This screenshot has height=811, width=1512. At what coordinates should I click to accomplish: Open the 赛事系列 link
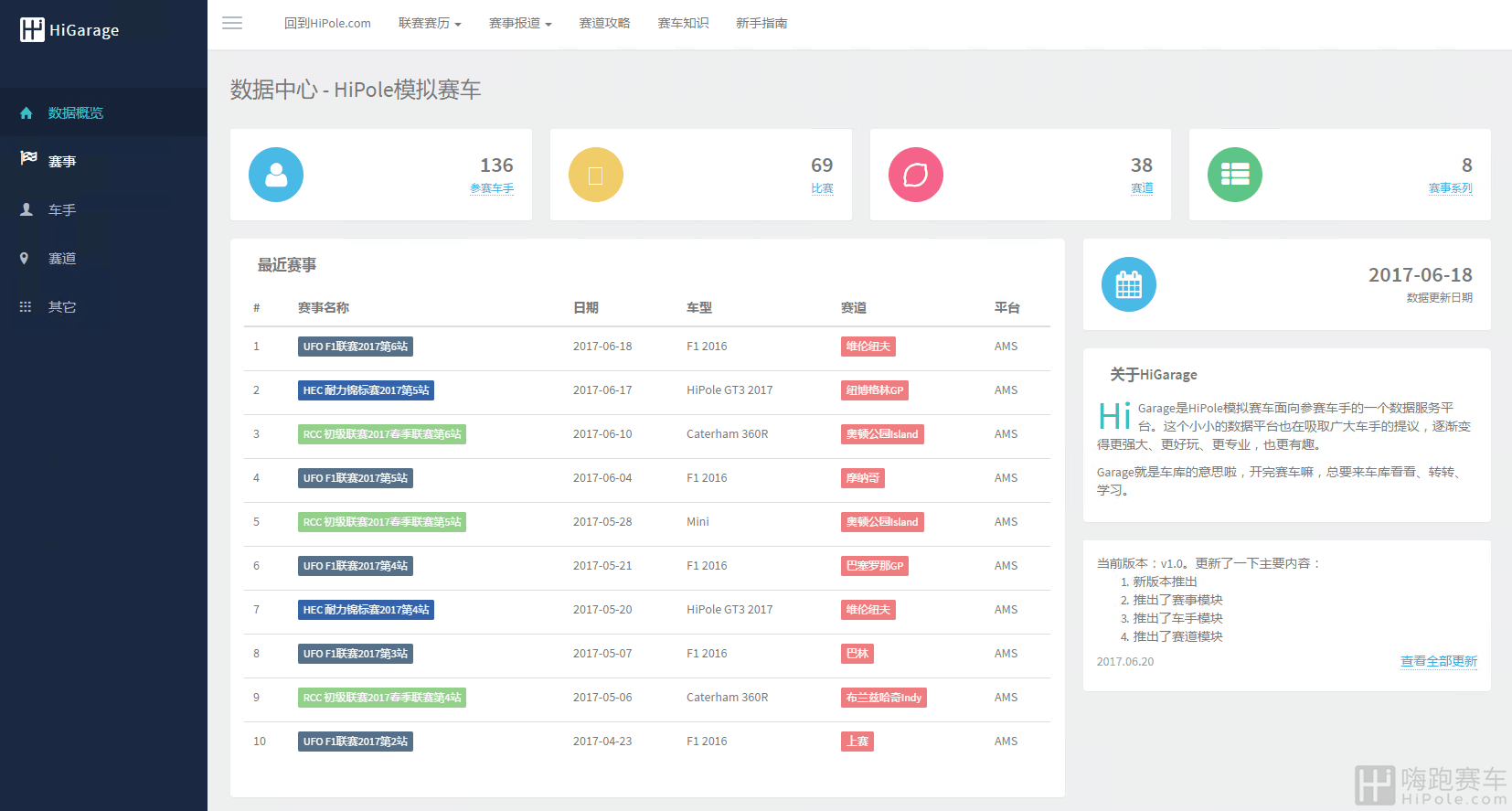coord(1451,188)
